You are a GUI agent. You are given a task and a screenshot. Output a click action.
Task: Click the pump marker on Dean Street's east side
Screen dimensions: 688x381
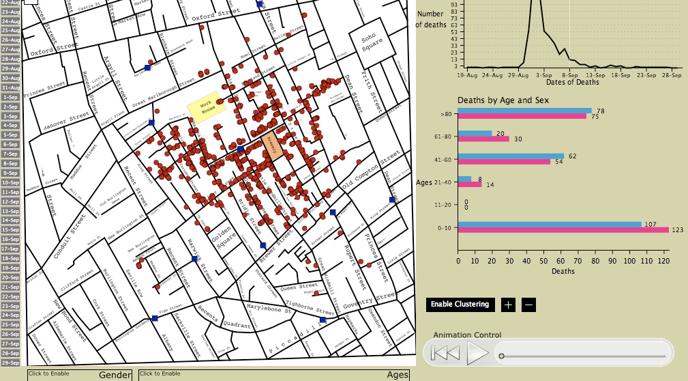point(392,200)
